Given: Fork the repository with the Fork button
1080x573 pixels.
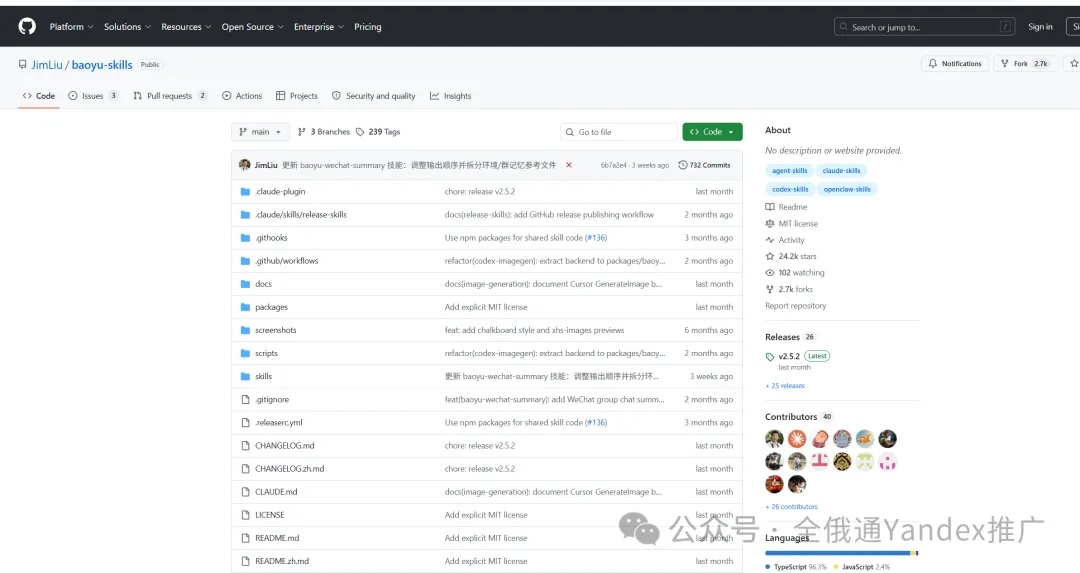Looking at the screenshot, I should pos(1024,63).
